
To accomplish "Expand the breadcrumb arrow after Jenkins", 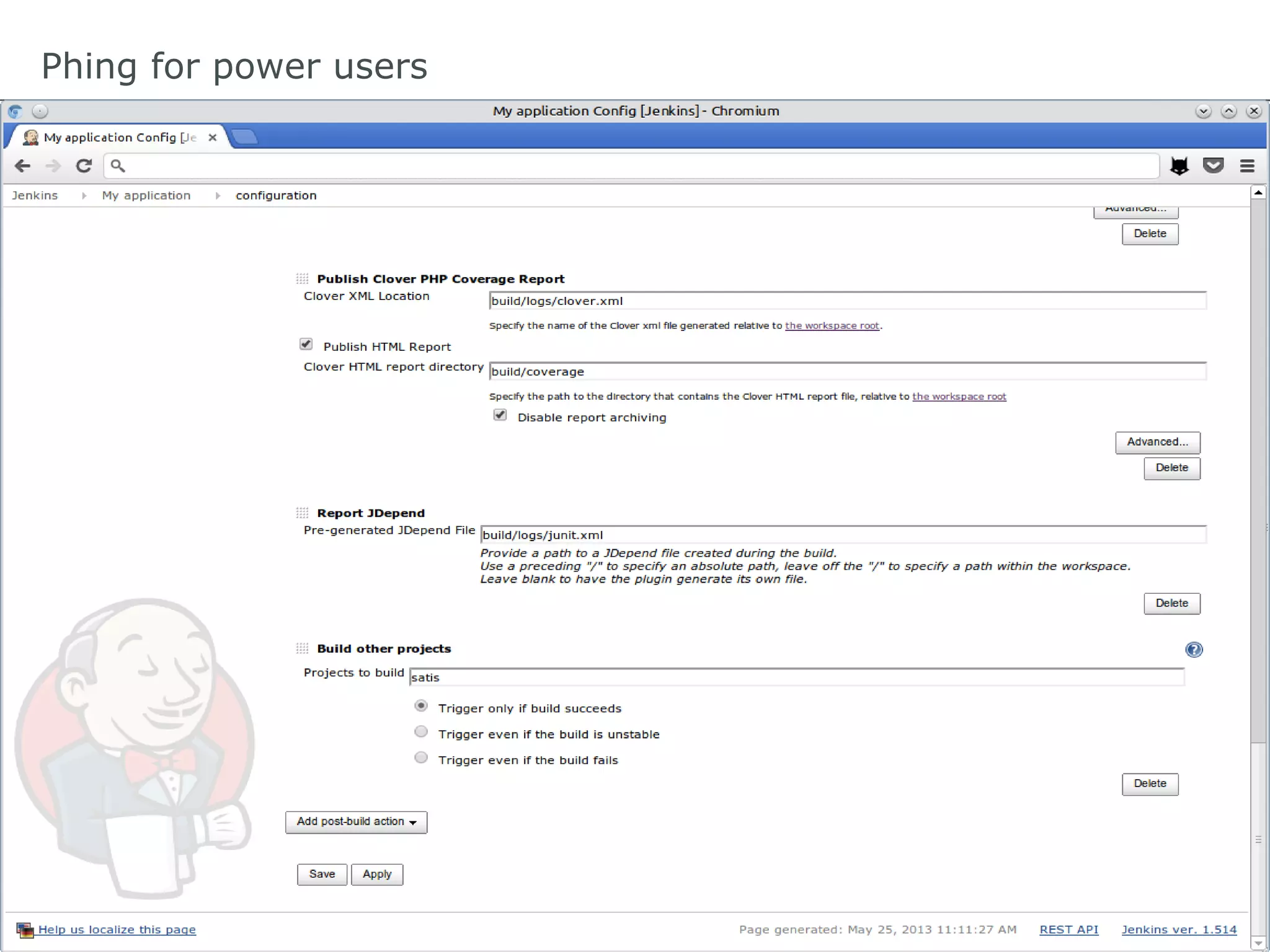I will click(x=84, y=196).
